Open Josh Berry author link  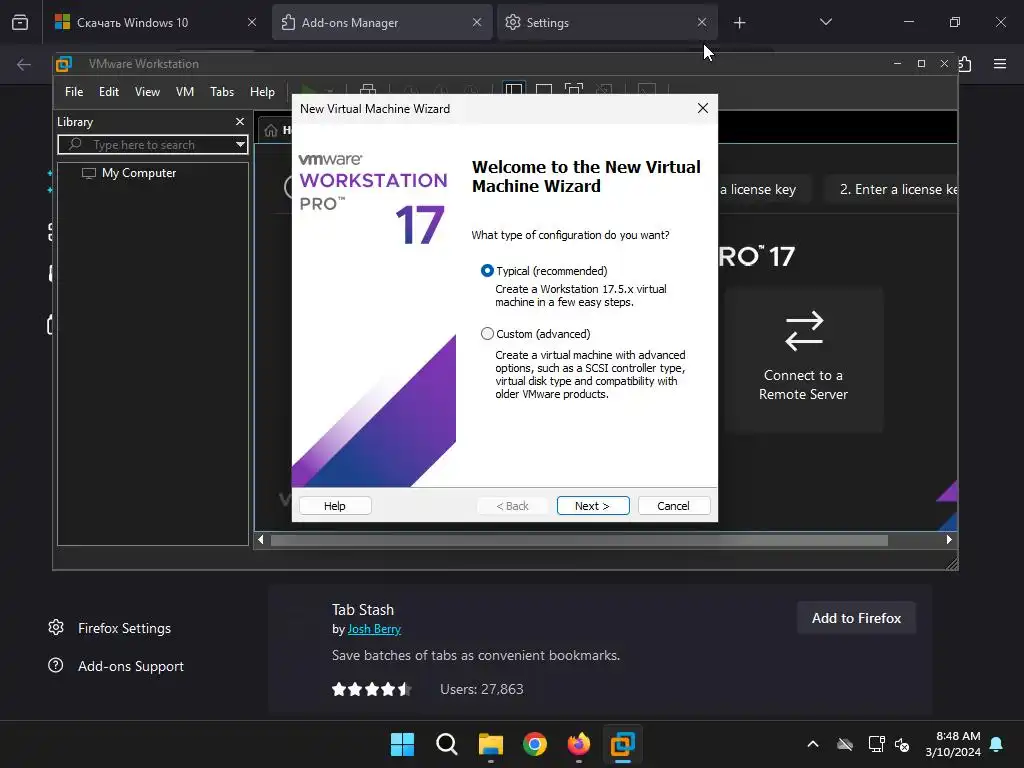point(374,629)
